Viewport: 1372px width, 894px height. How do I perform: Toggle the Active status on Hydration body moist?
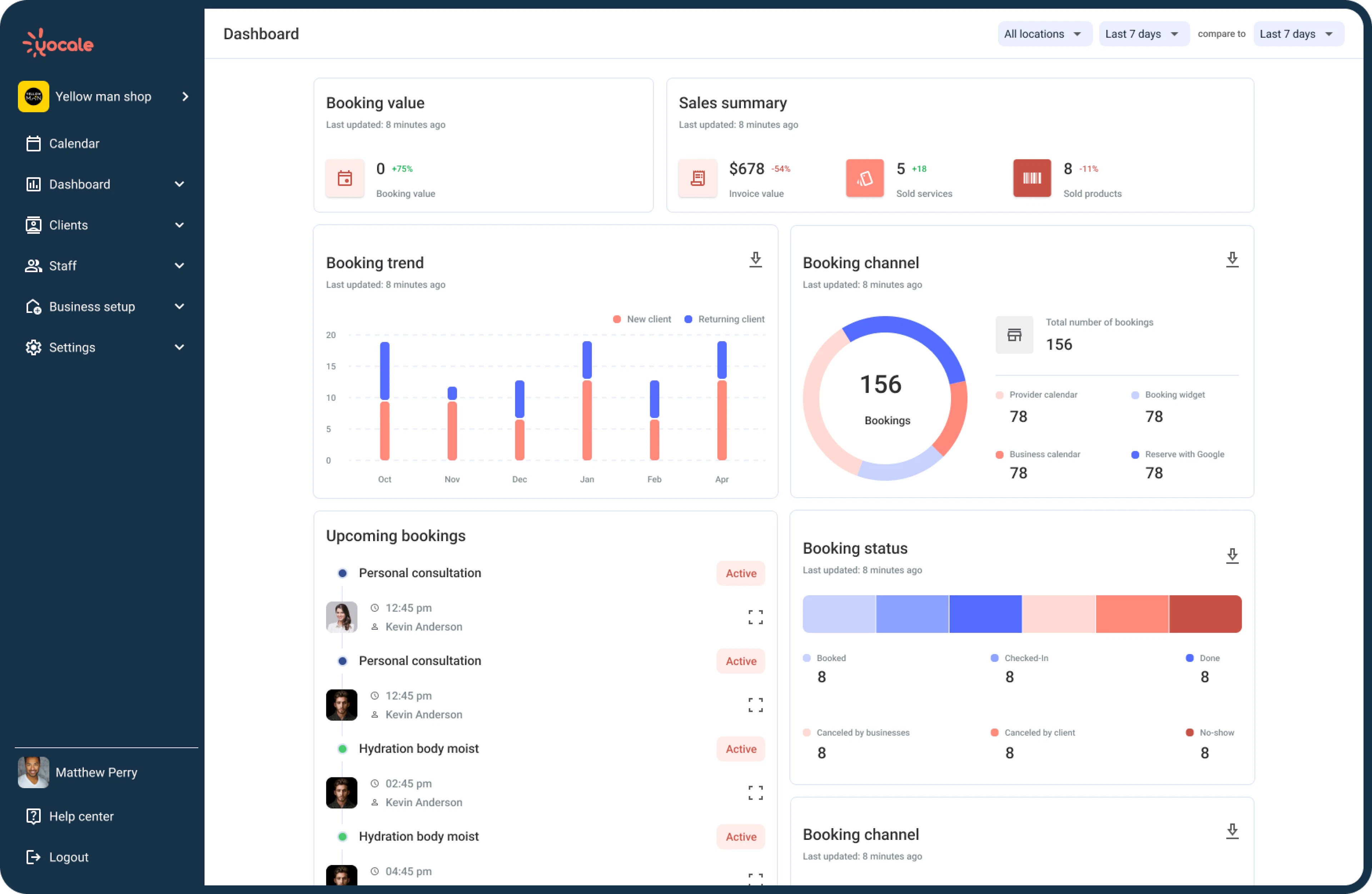point(740,749)
